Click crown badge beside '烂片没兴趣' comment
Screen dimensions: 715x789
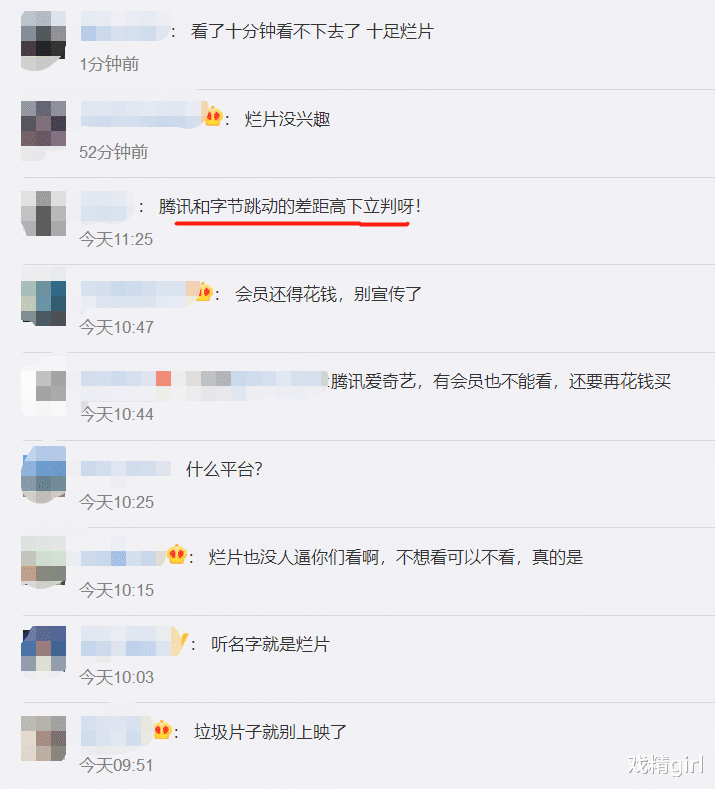pos(214,117)
